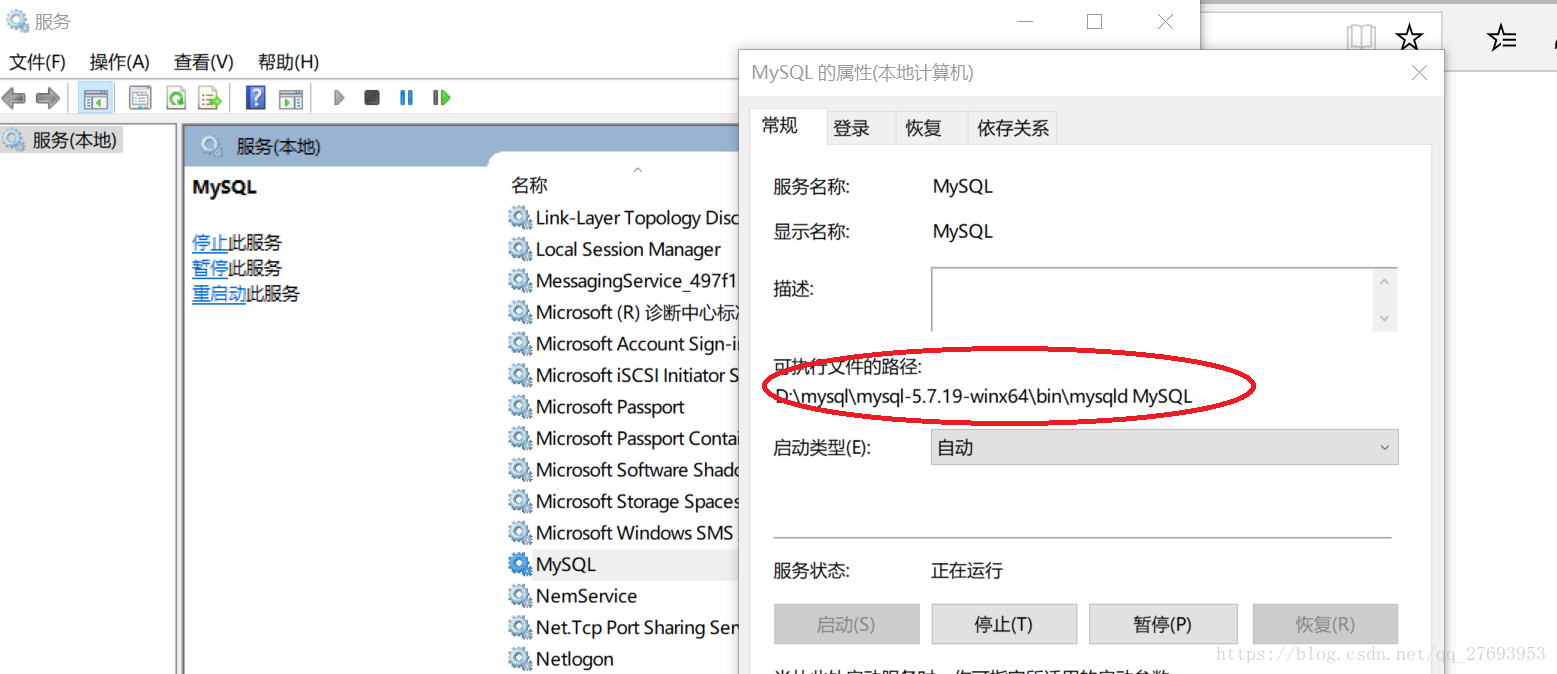Click the Stop Service square icon
The image size is (1557, 674).
pos(372,98)
